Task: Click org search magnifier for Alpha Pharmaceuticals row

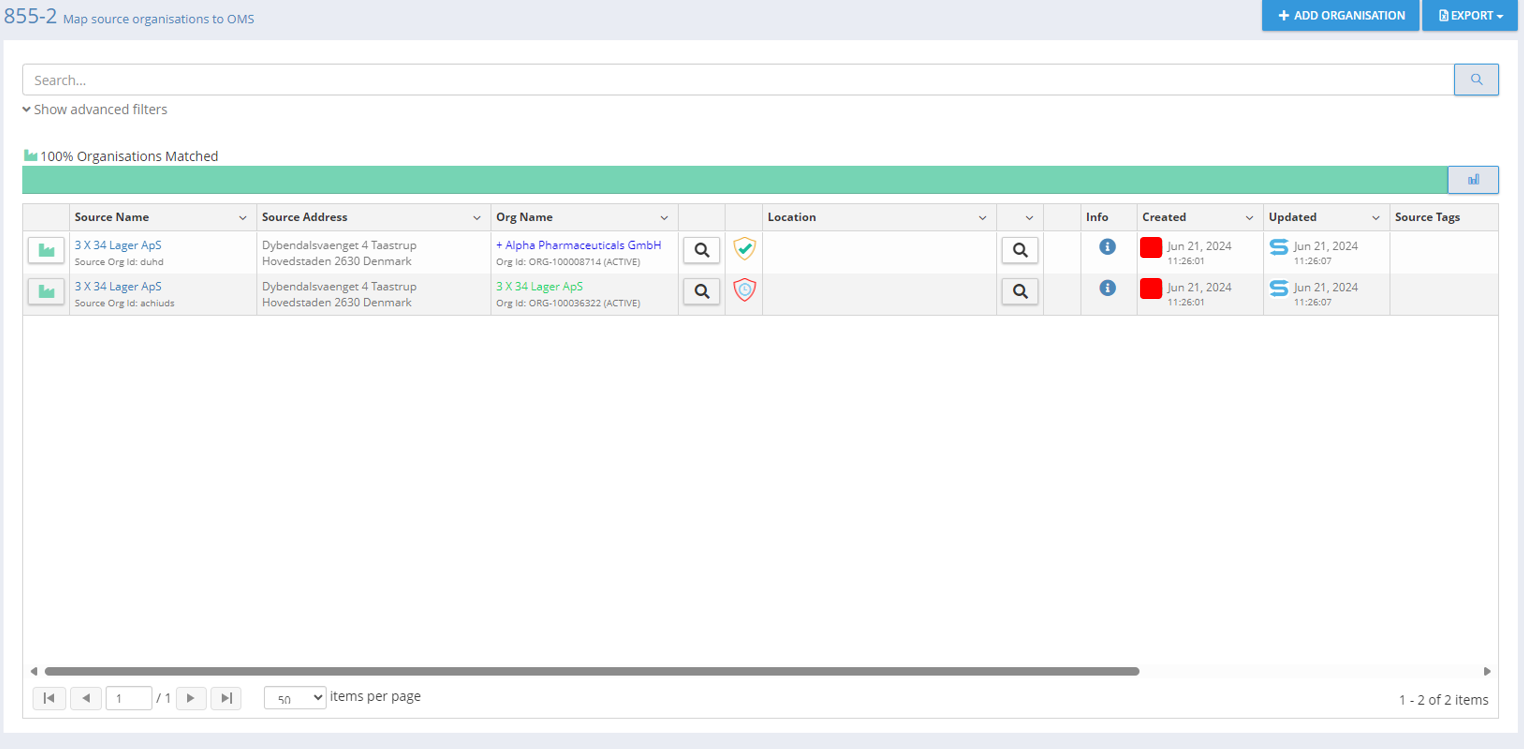Action: 701,250
